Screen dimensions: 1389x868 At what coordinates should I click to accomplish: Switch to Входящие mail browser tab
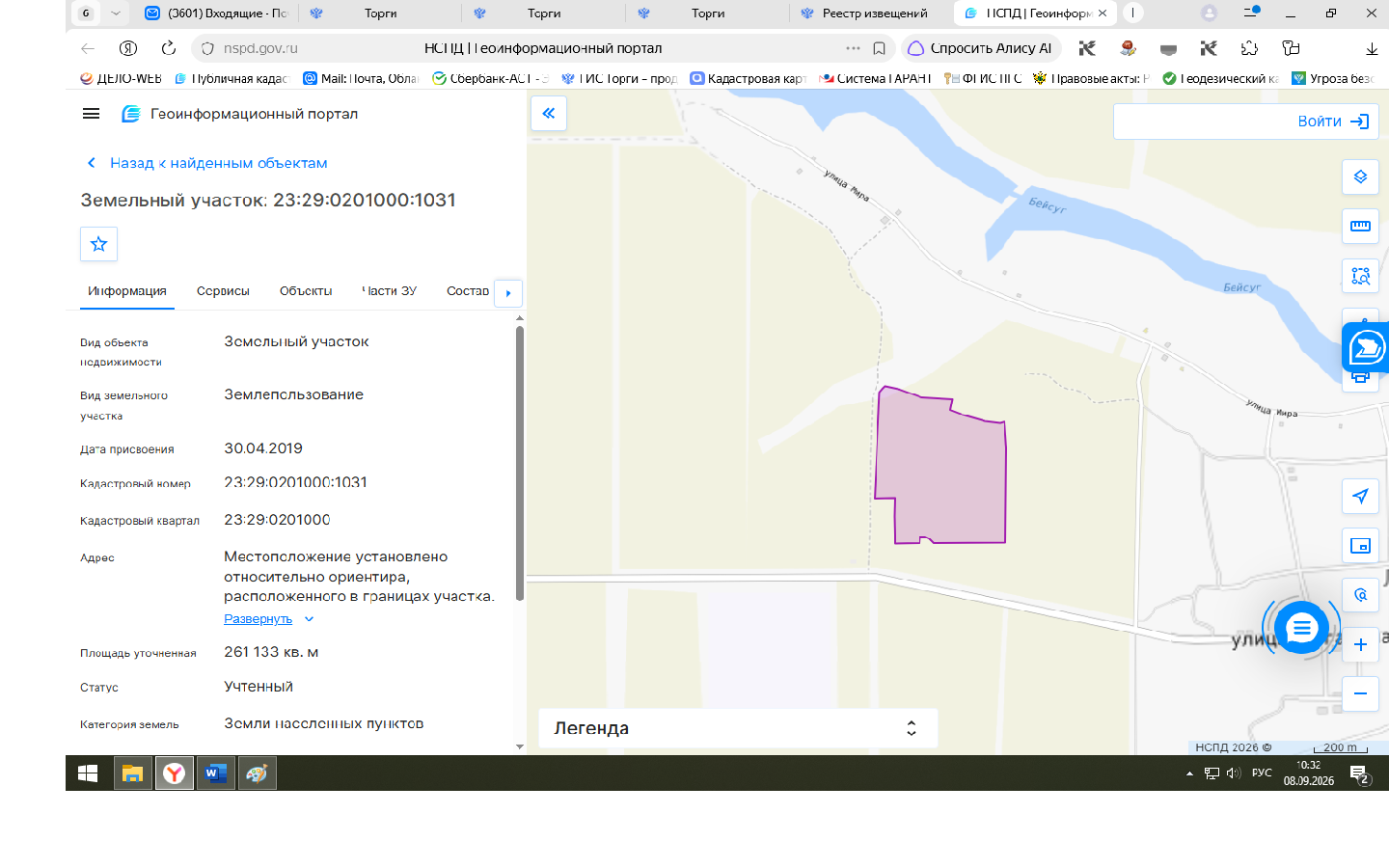217,14
